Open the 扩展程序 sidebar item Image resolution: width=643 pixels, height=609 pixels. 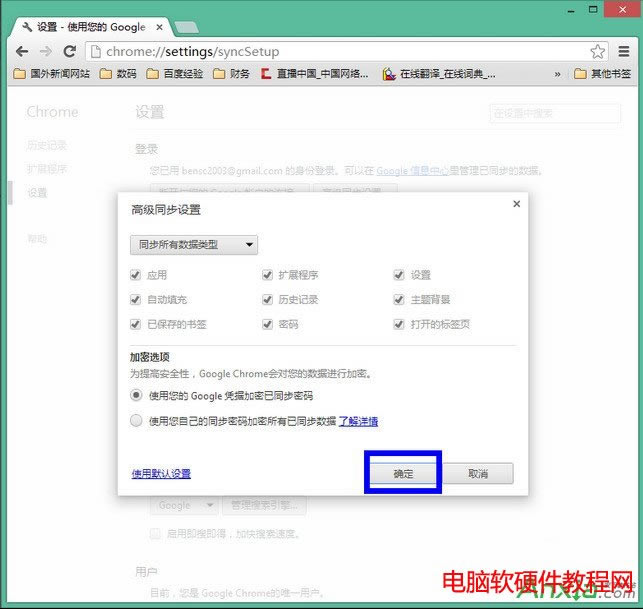point(46,169)
